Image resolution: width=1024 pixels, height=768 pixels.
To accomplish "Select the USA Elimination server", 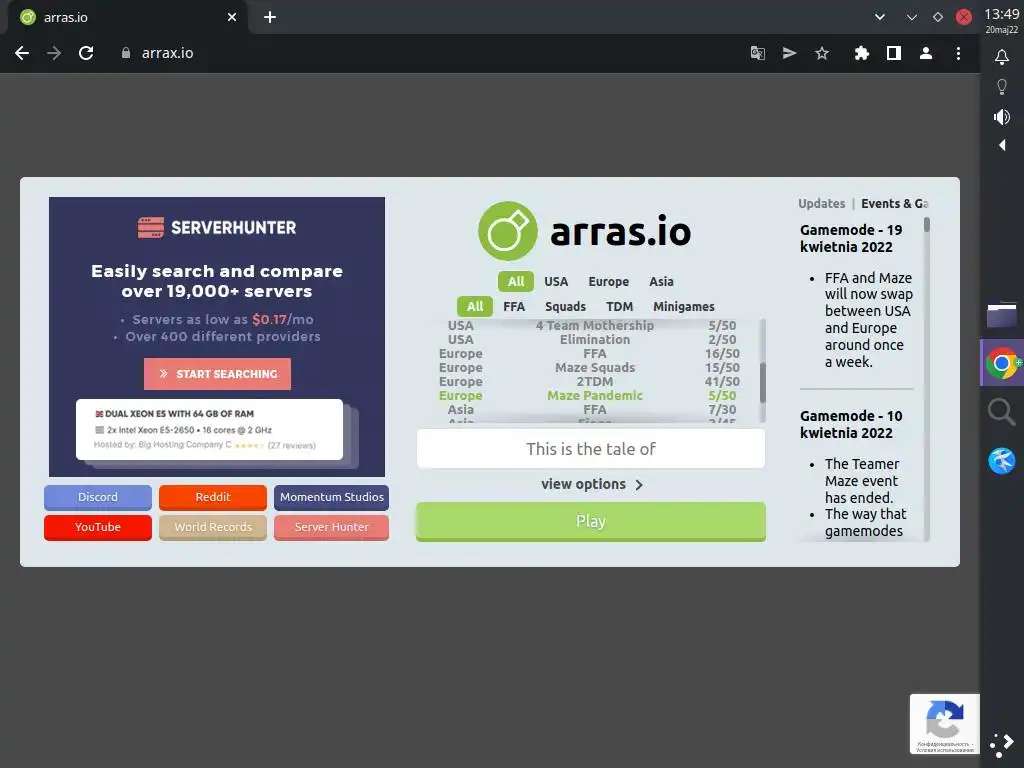I will [x=588, y=340].
